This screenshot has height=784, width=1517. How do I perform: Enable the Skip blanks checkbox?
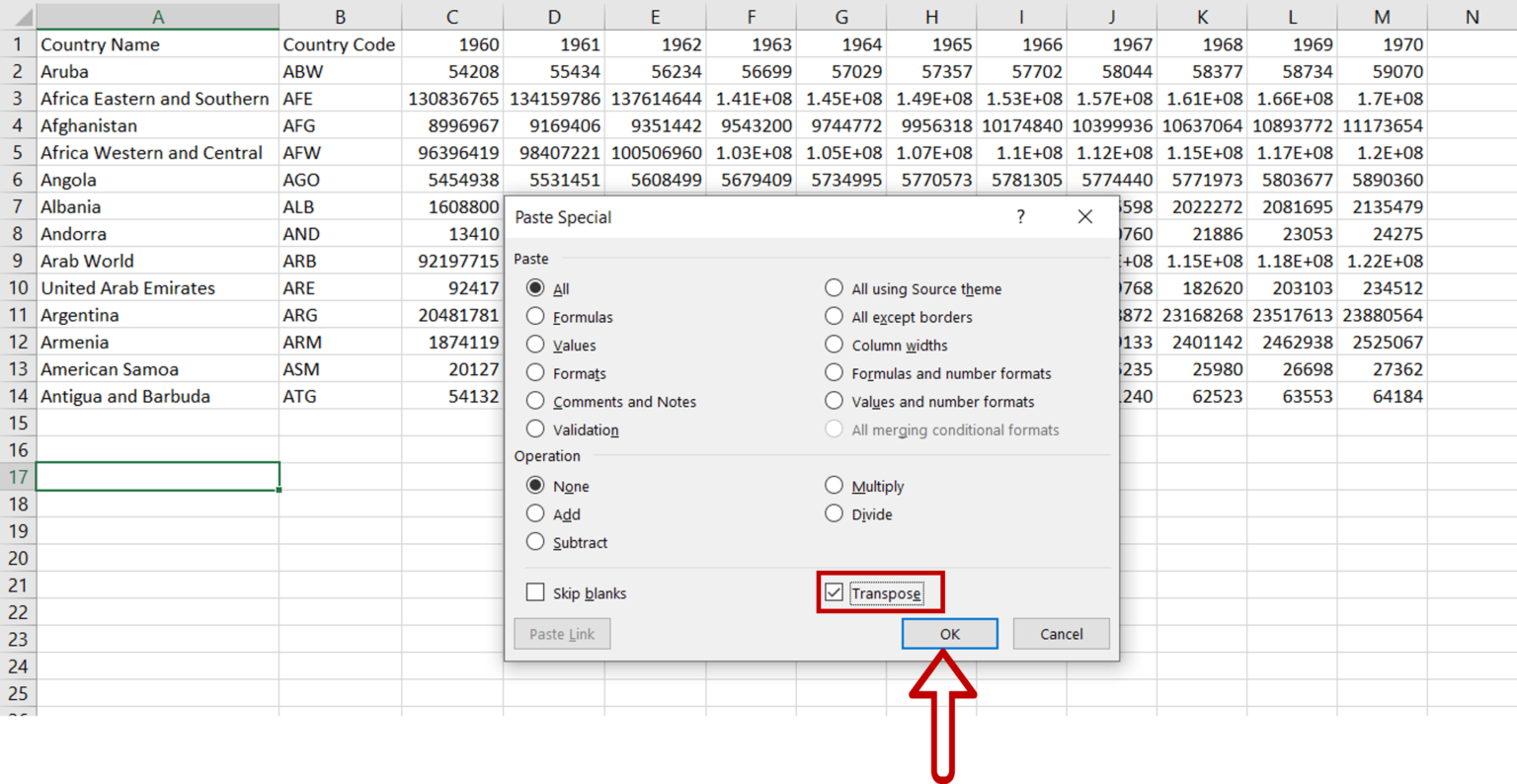[x=535, y=591]
